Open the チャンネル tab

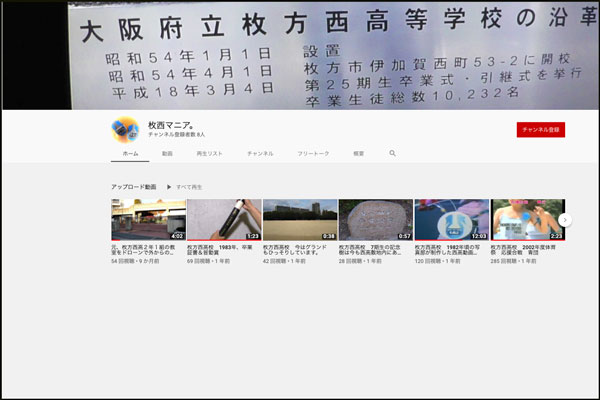click(x=260, y=153)
